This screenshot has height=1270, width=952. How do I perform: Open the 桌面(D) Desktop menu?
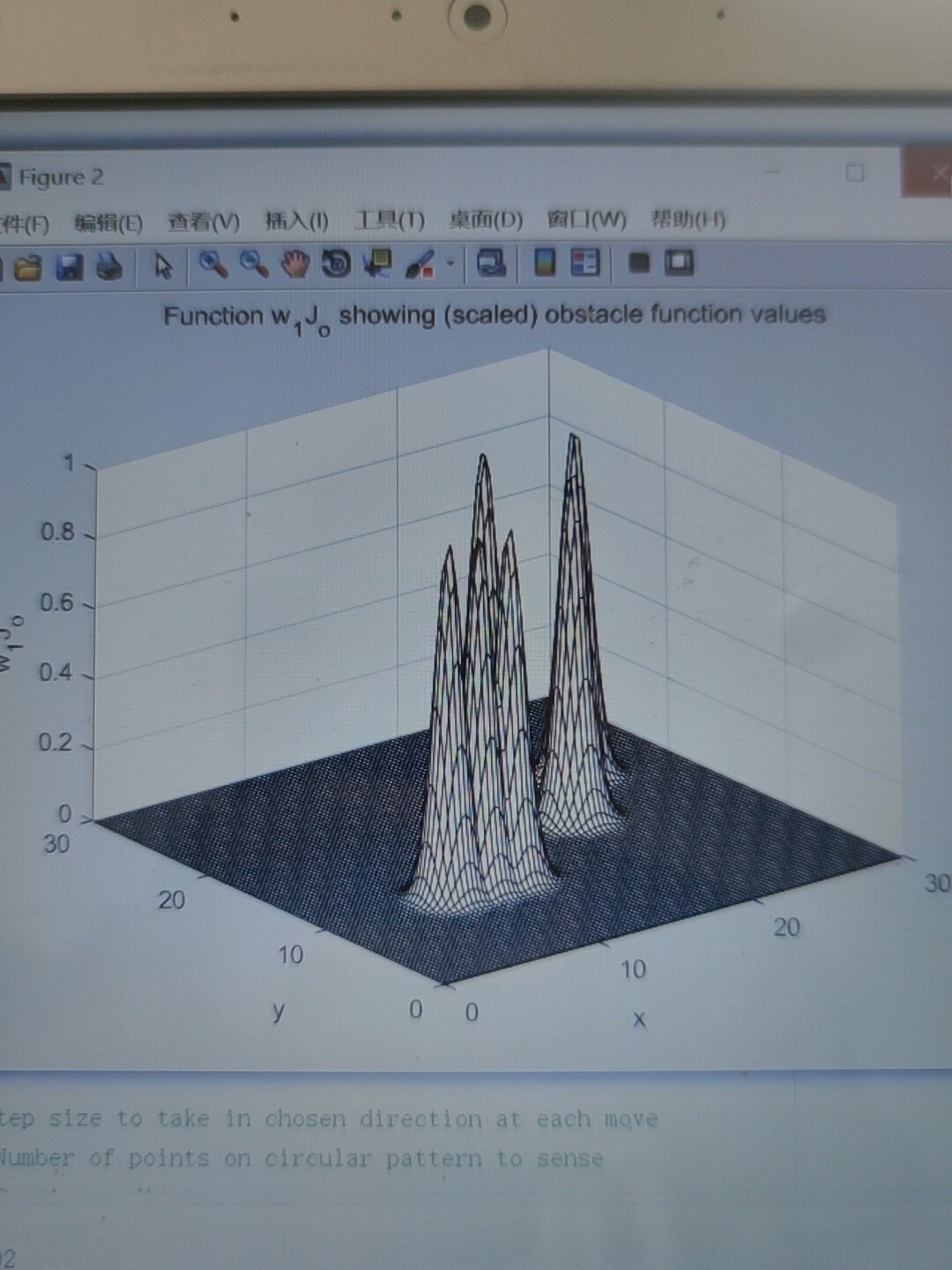click(486, 219)
